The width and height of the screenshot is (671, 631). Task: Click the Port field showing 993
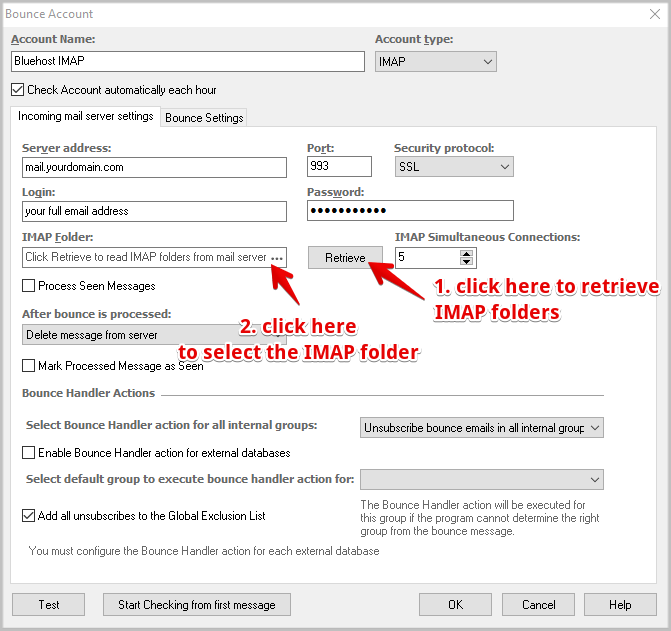[339, 166]
